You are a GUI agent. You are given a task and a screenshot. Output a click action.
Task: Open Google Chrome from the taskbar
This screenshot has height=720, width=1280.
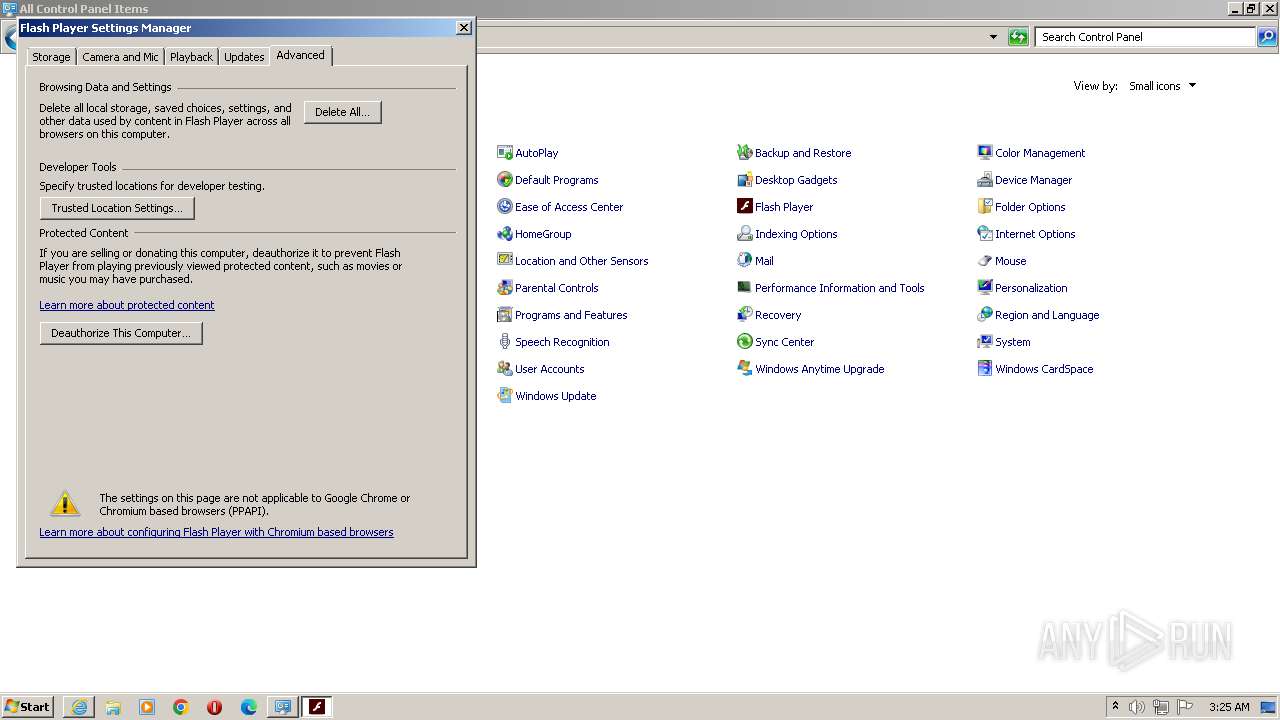181,707
